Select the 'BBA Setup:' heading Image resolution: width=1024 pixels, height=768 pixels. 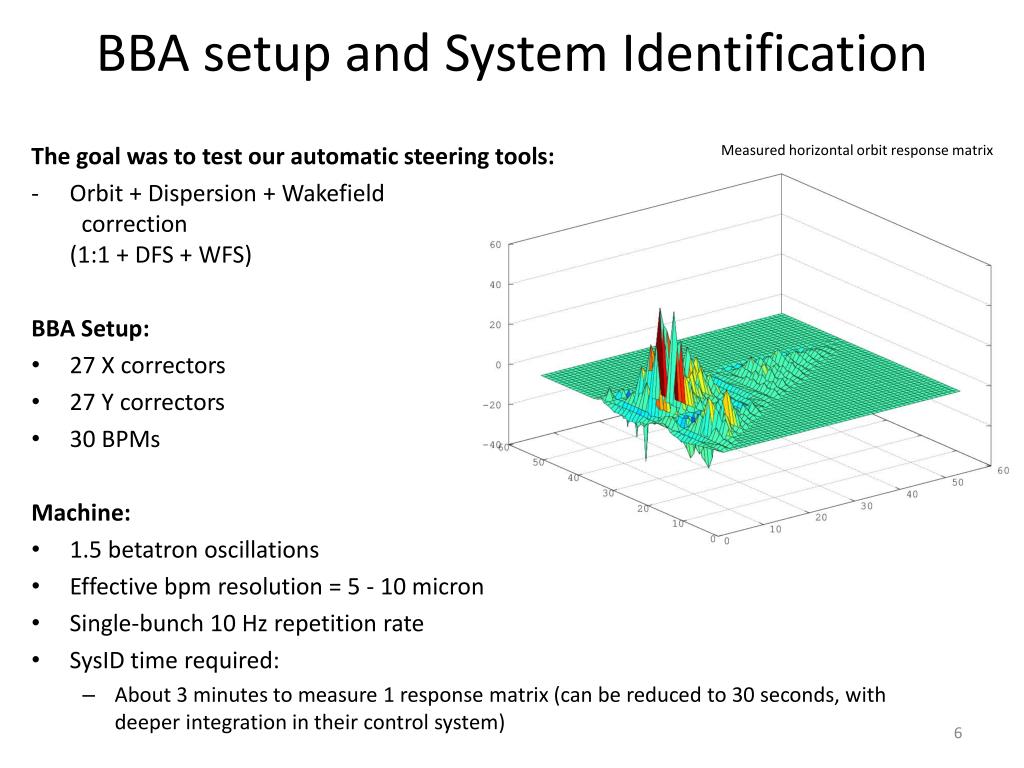(90, 328)
